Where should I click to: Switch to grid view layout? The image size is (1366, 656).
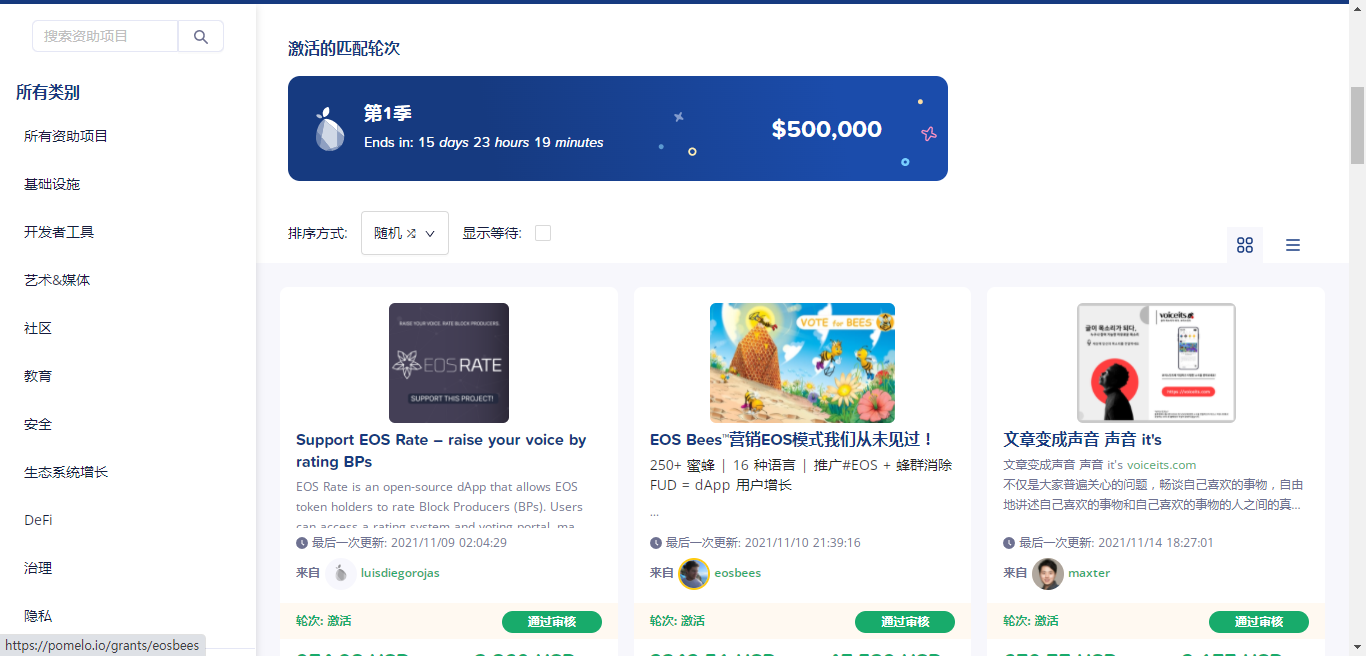[1245, 245]
